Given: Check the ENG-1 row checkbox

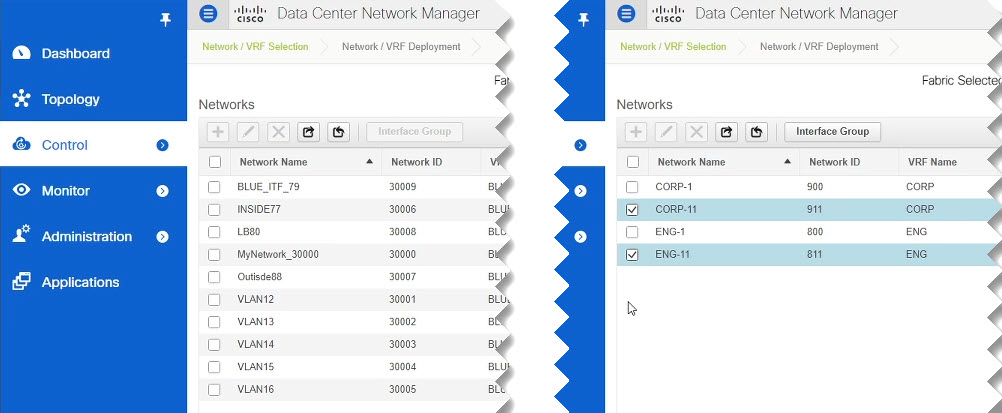Looking at the screenshot, I should tap(632, 232).
